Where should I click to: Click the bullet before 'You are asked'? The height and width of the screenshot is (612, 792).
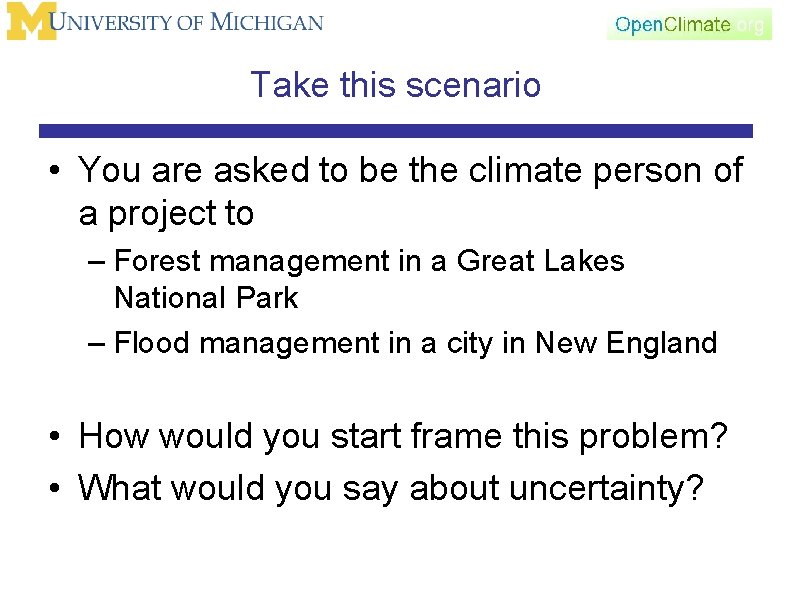click(x=55, y=169)
